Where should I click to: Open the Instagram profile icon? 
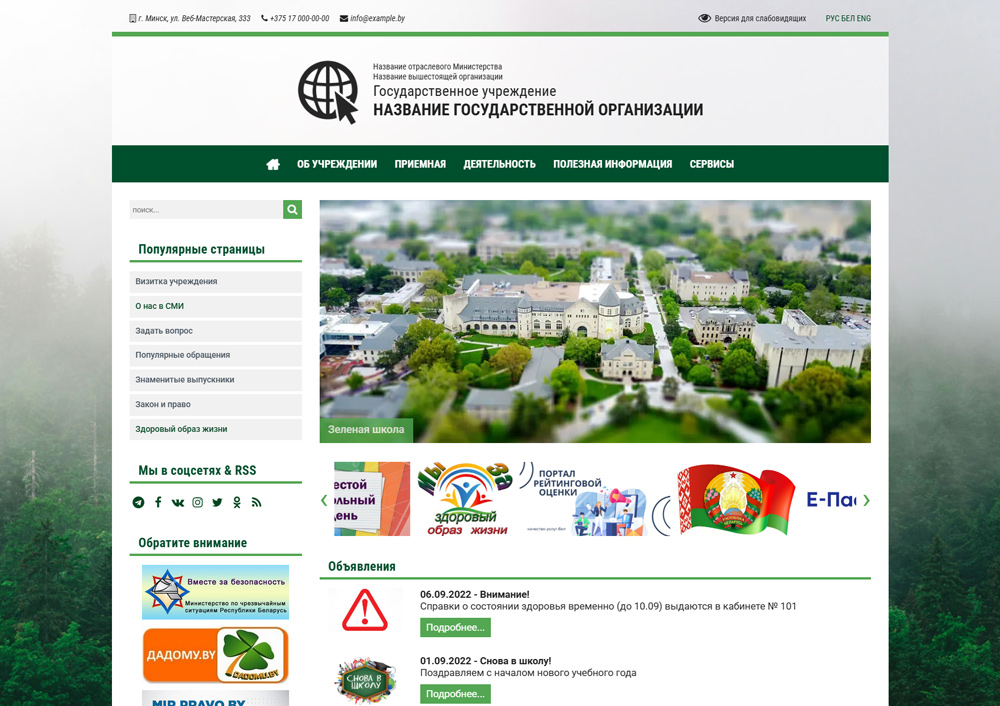(198, 502)
